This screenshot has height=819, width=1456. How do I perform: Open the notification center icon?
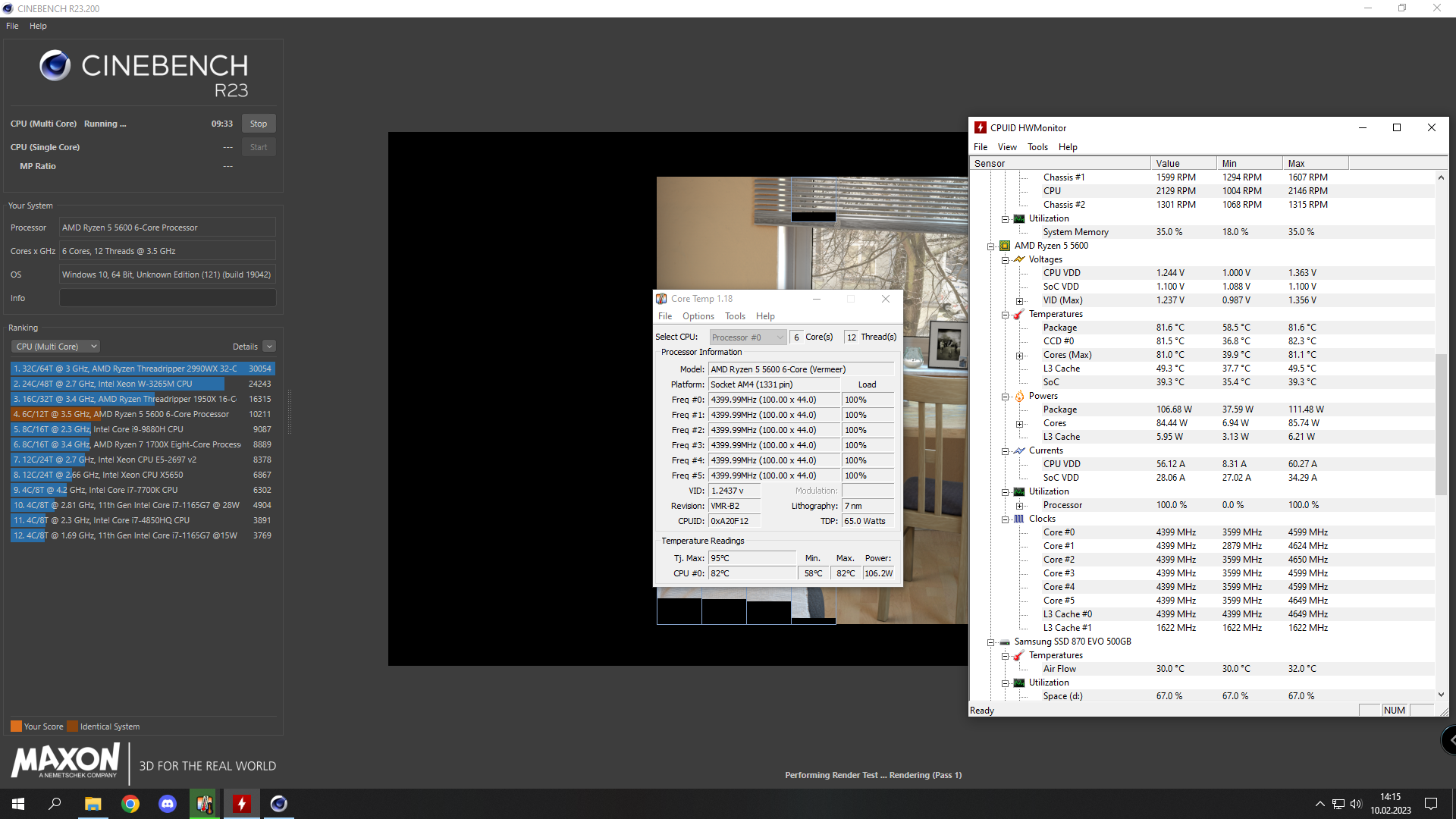click(x=1431, y=804)
